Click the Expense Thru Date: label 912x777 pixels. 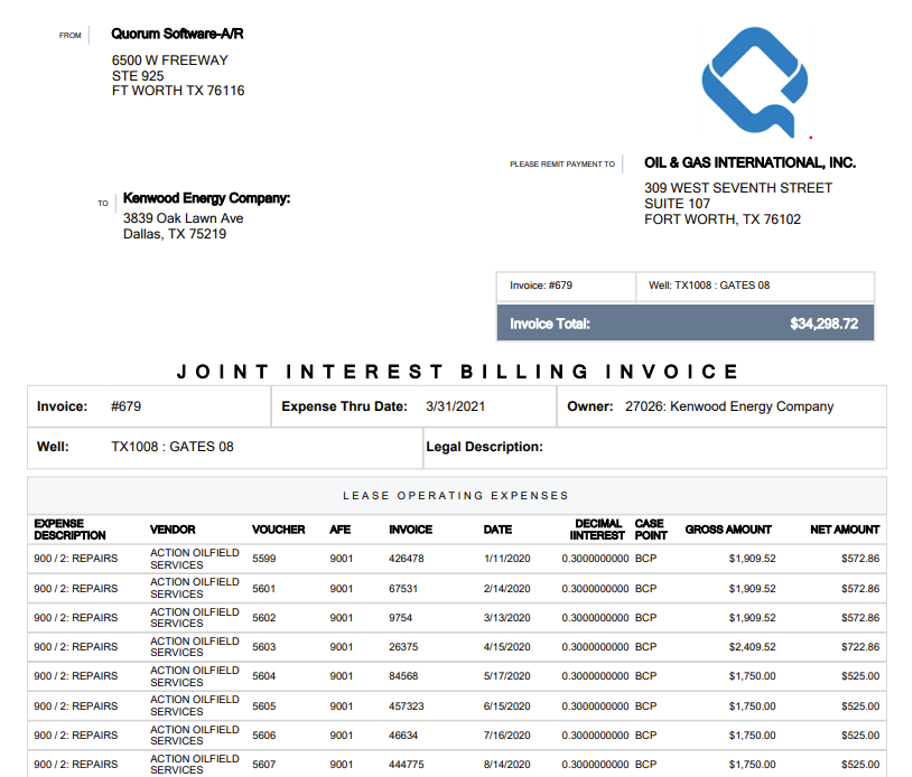[344, 407]
